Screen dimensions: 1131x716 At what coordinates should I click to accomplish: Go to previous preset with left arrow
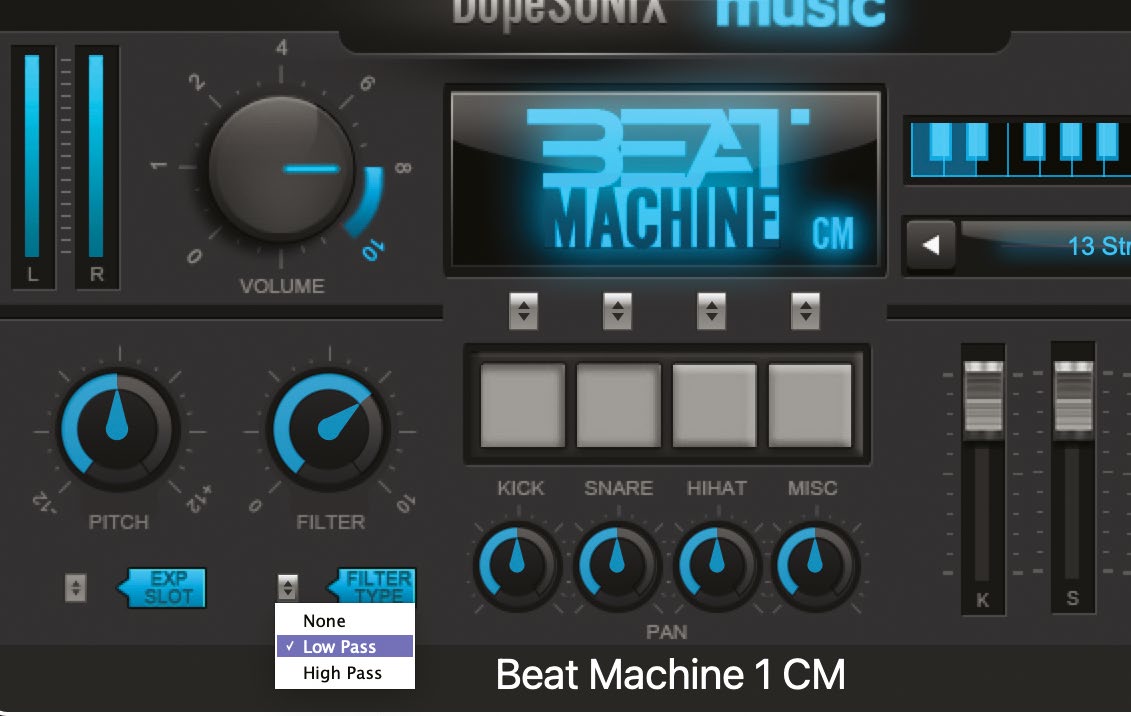pos(931,246)
